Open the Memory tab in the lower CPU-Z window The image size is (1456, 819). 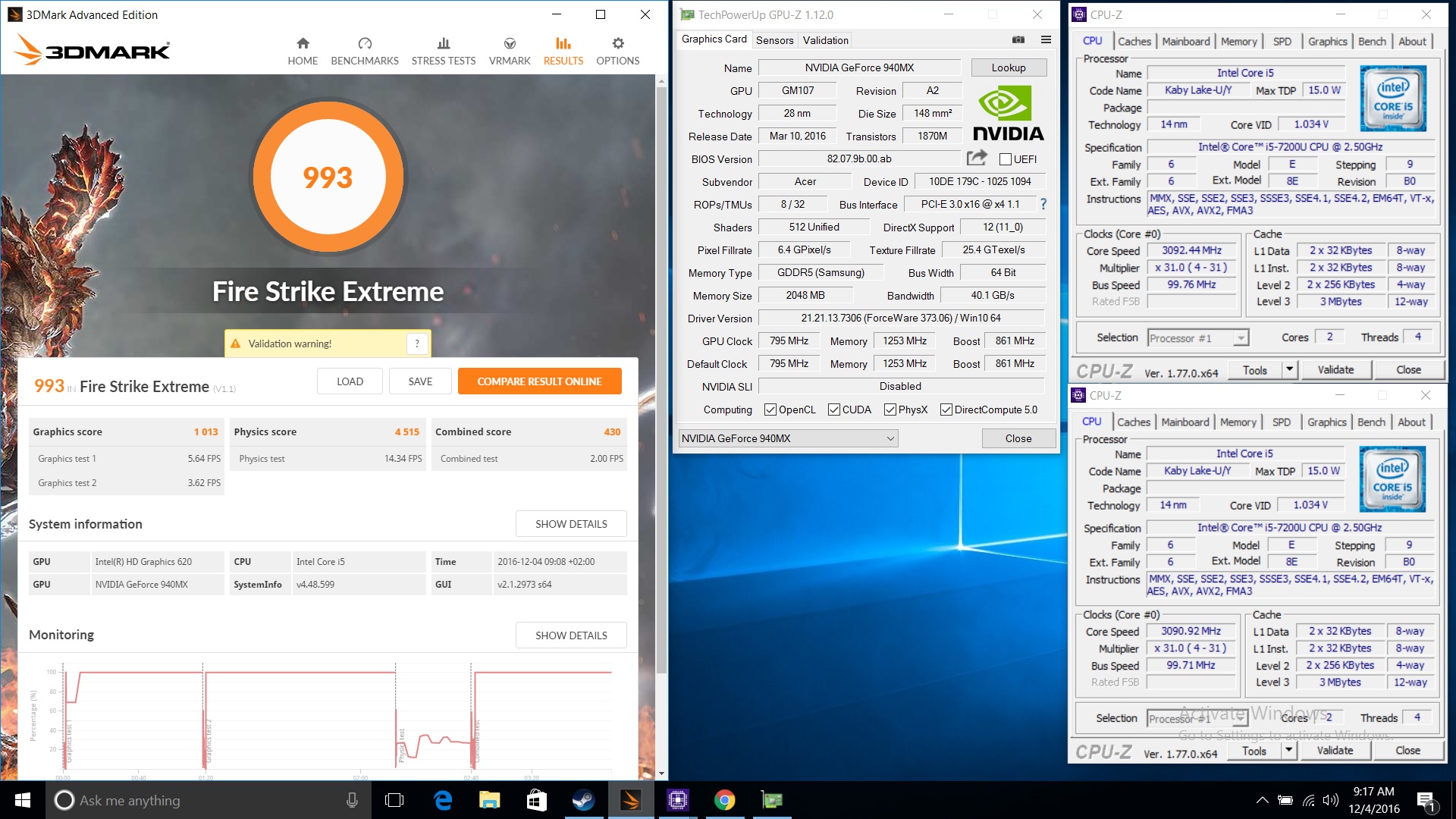[x=1238, y=422]
